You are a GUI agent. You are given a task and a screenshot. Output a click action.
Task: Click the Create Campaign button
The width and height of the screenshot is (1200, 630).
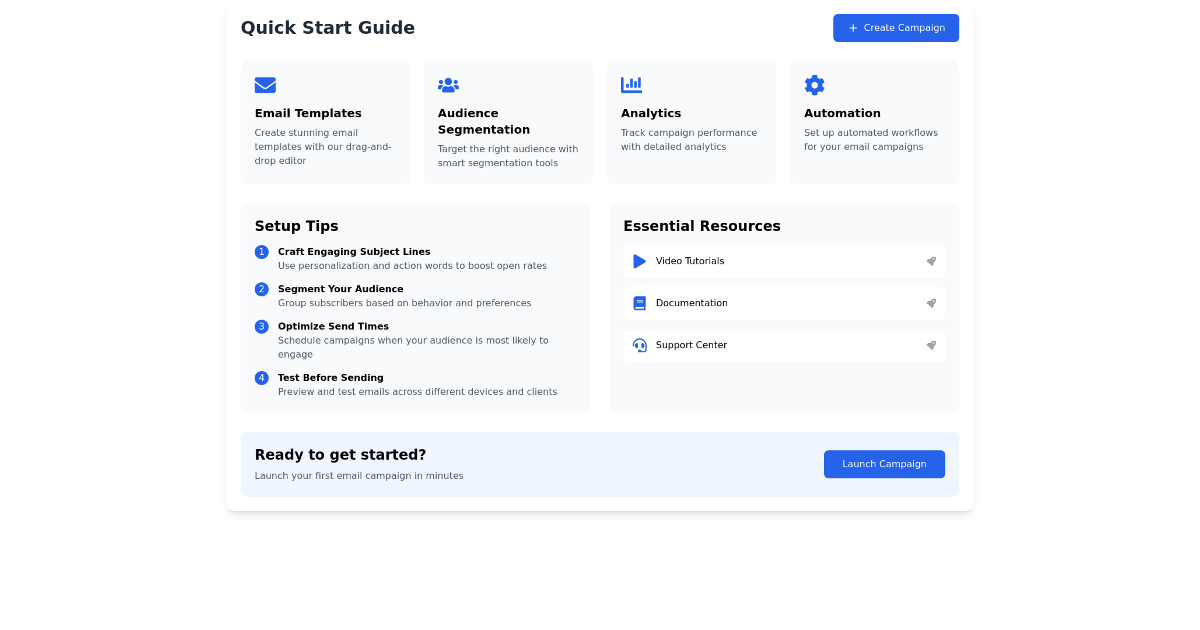click(x=896, y=28)
